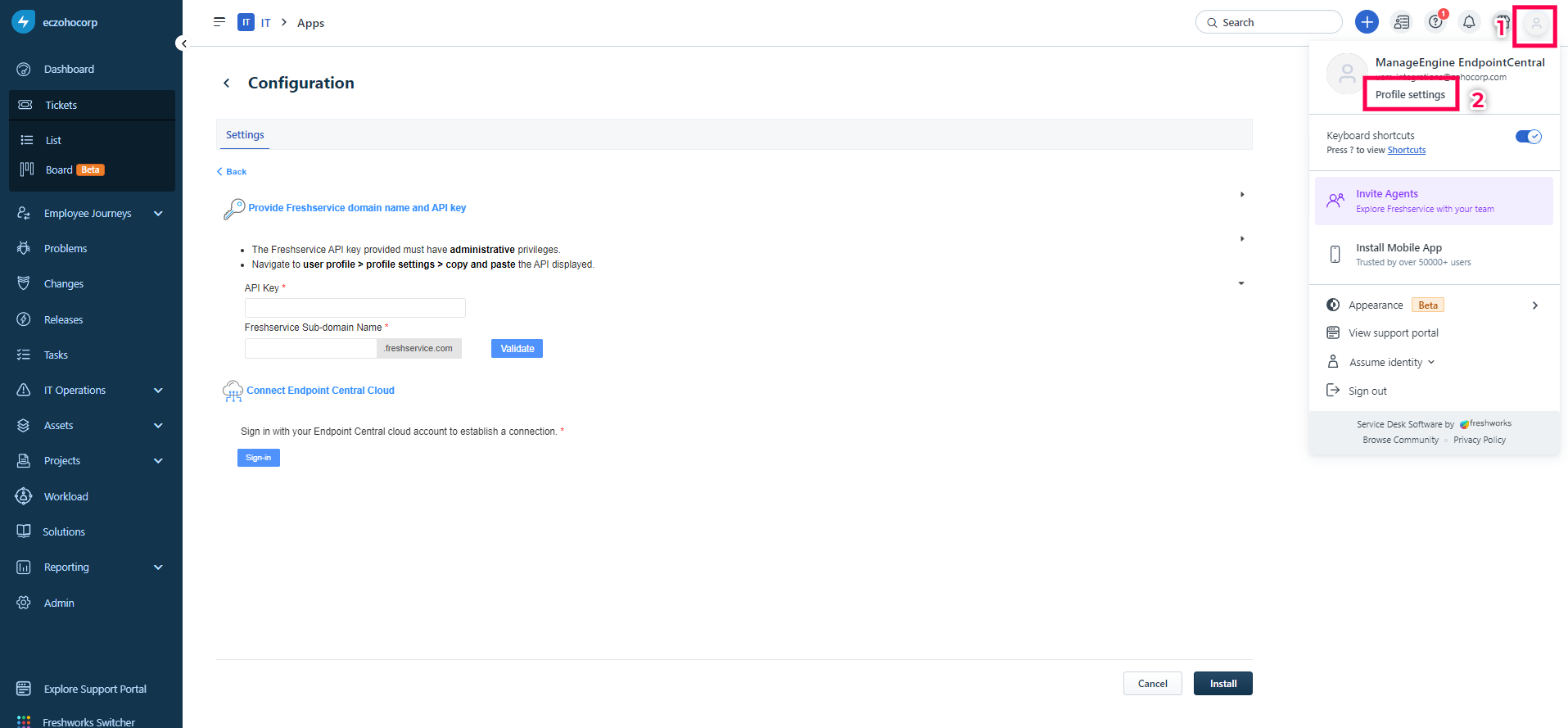The image size is (1568, 728).
Task: Open the Appearance Beta submenu
Action: coord(1434,305)
